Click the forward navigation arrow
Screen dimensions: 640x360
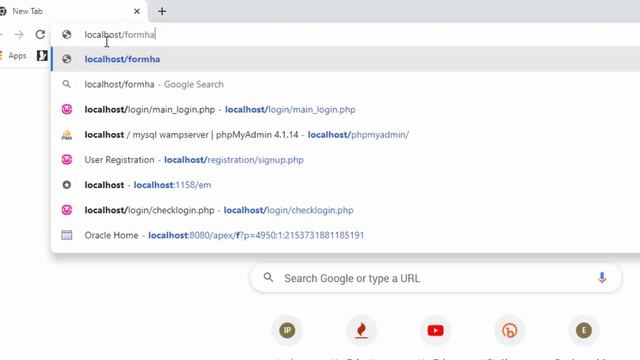click(x=19, y=35)
